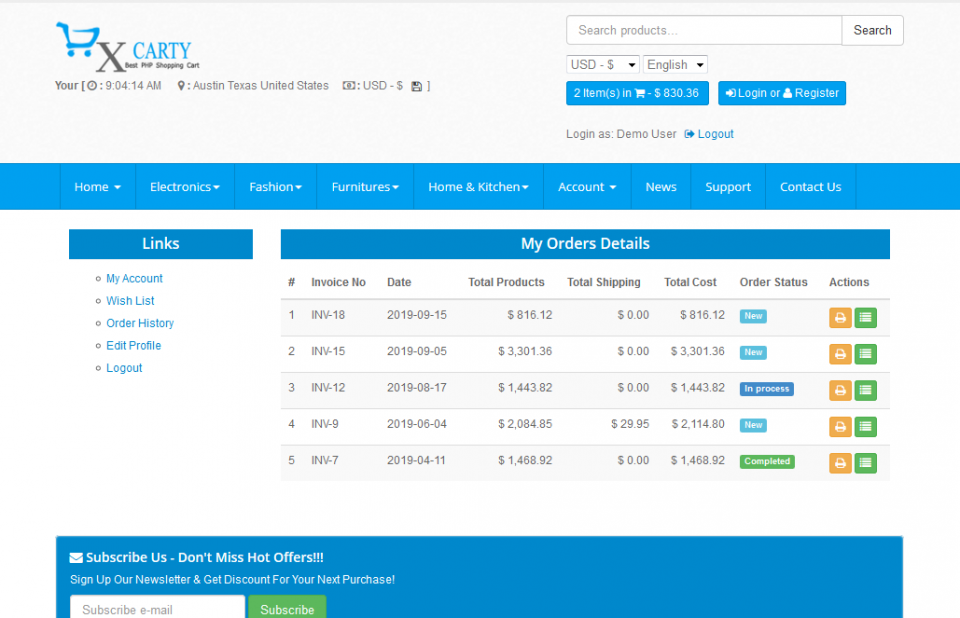Click the Search button
The width and height of the screenshot is (960, 618).
(x=872, y=31)
